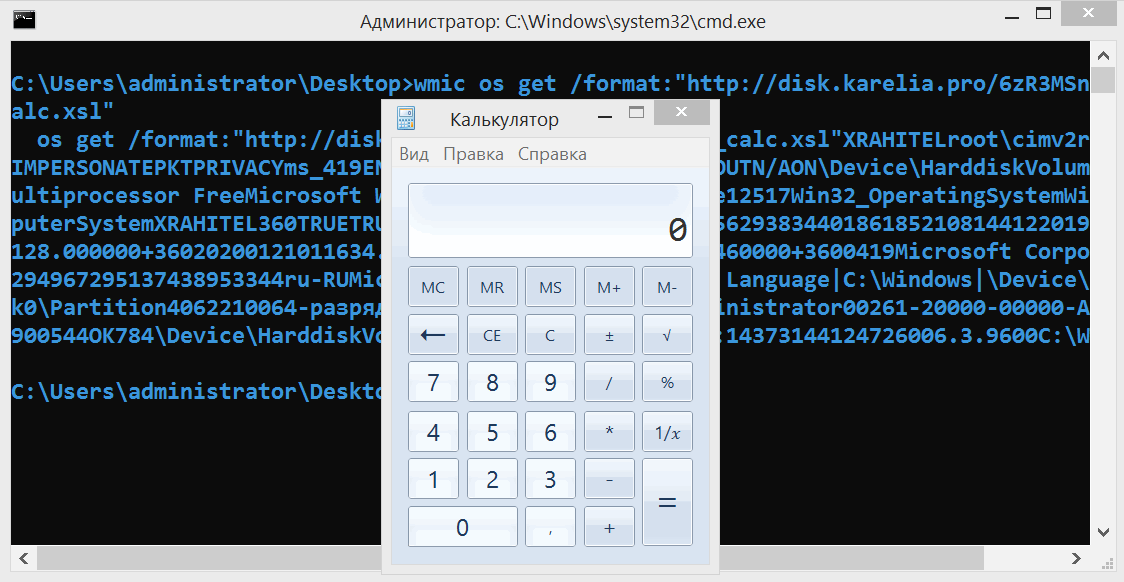Open the Вид menu in Calculator

[414, 154]
